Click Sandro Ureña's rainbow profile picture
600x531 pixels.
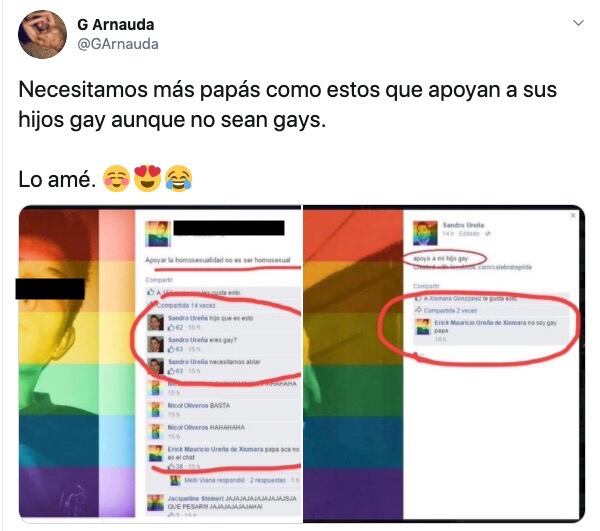tap(425, 233)
